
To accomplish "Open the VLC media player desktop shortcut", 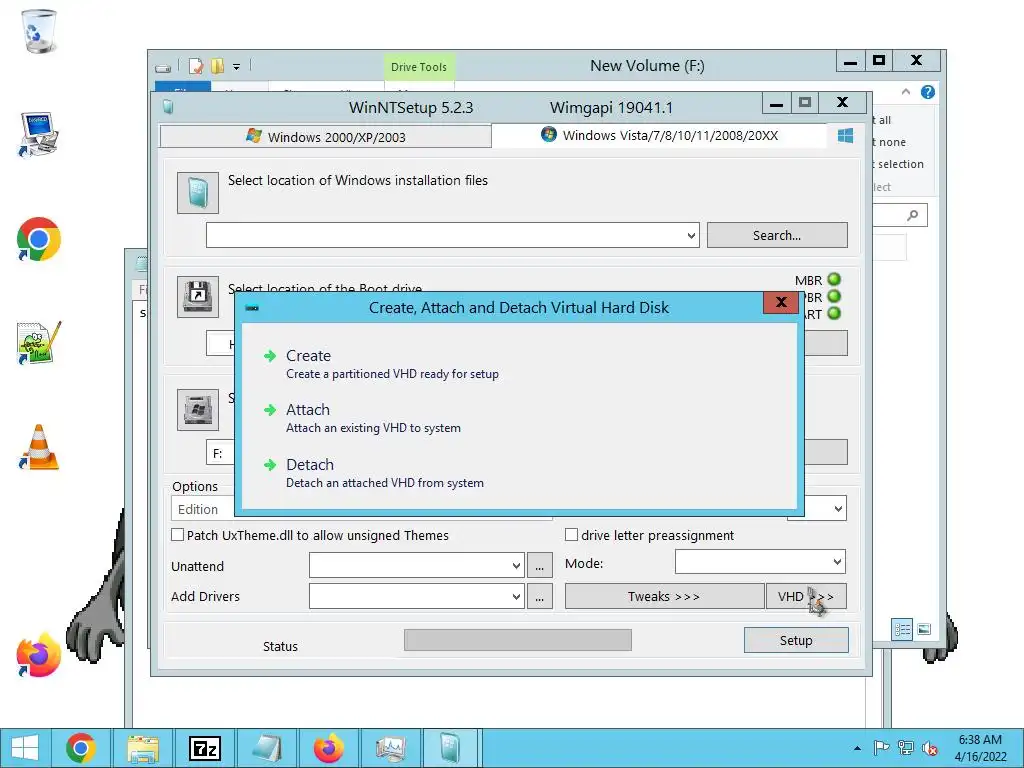I will point(39,447).
